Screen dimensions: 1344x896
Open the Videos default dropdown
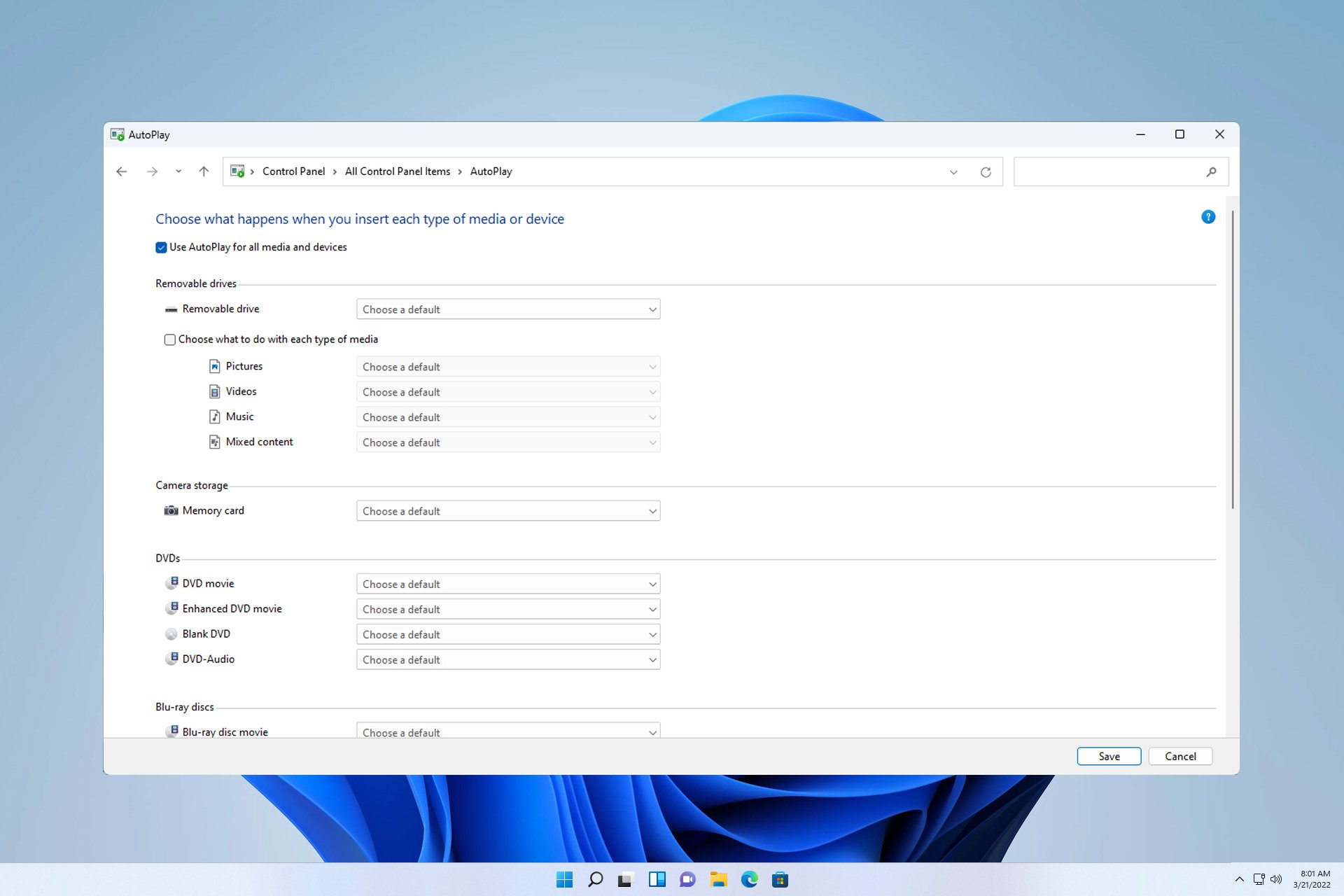click(x=508, y=392)
